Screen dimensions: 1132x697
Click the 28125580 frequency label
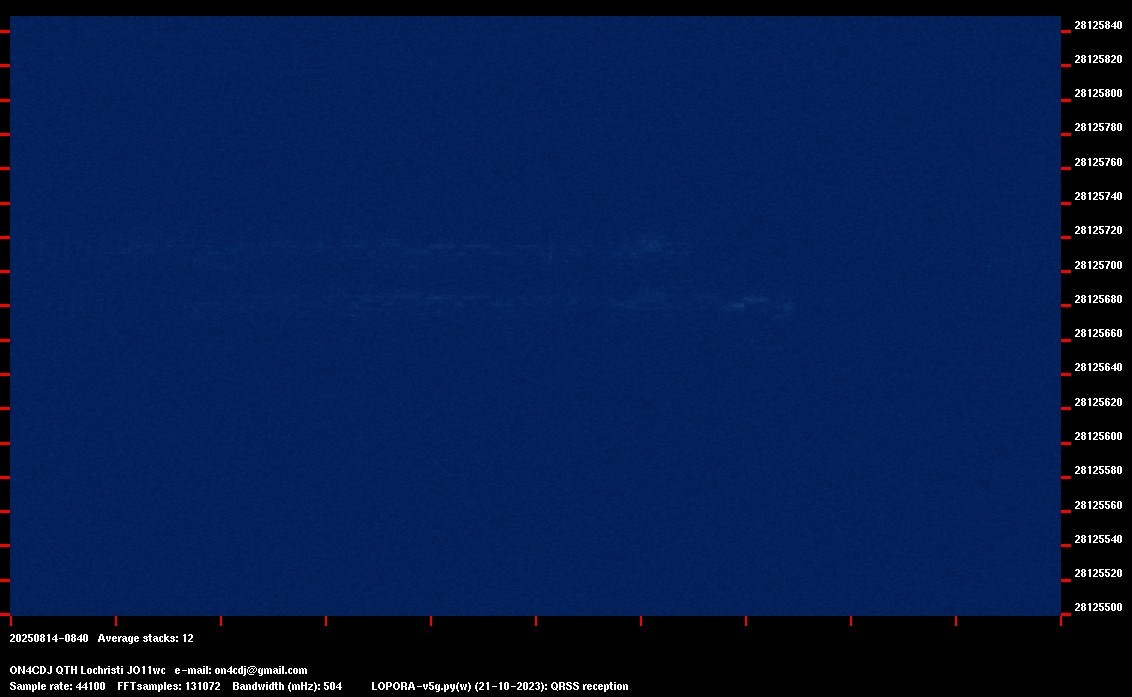coord(1098,470)
